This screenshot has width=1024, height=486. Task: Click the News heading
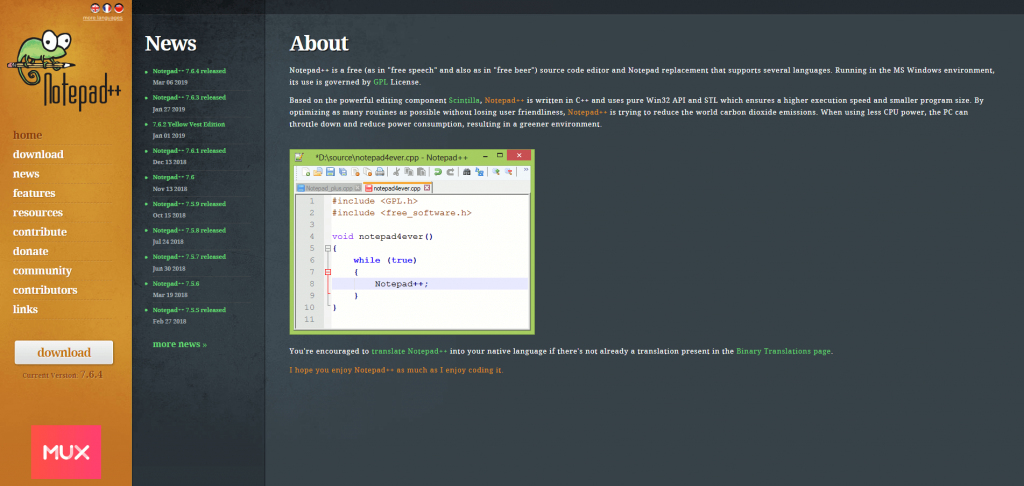point(170,44)
